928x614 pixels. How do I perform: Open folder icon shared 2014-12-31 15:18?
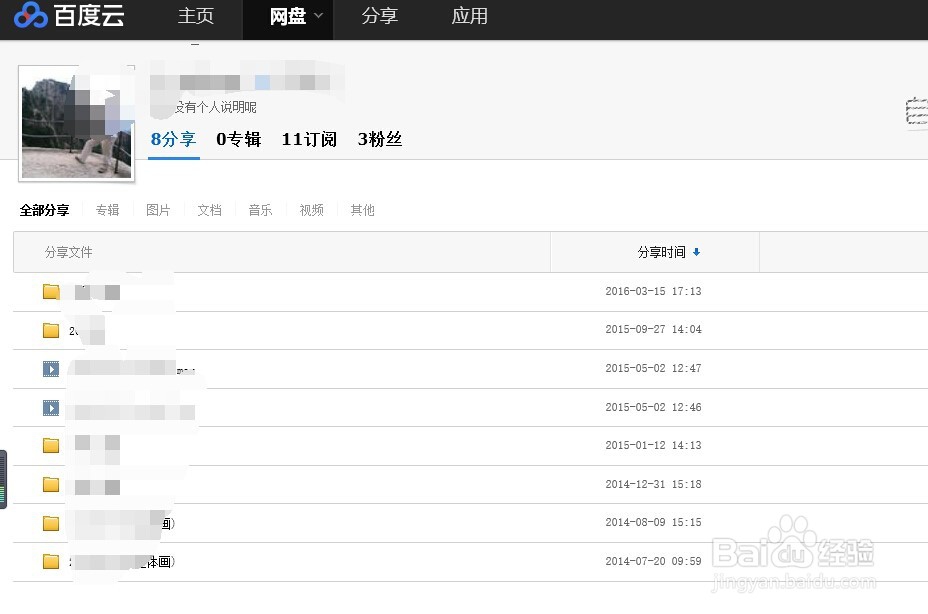point(51,484)
